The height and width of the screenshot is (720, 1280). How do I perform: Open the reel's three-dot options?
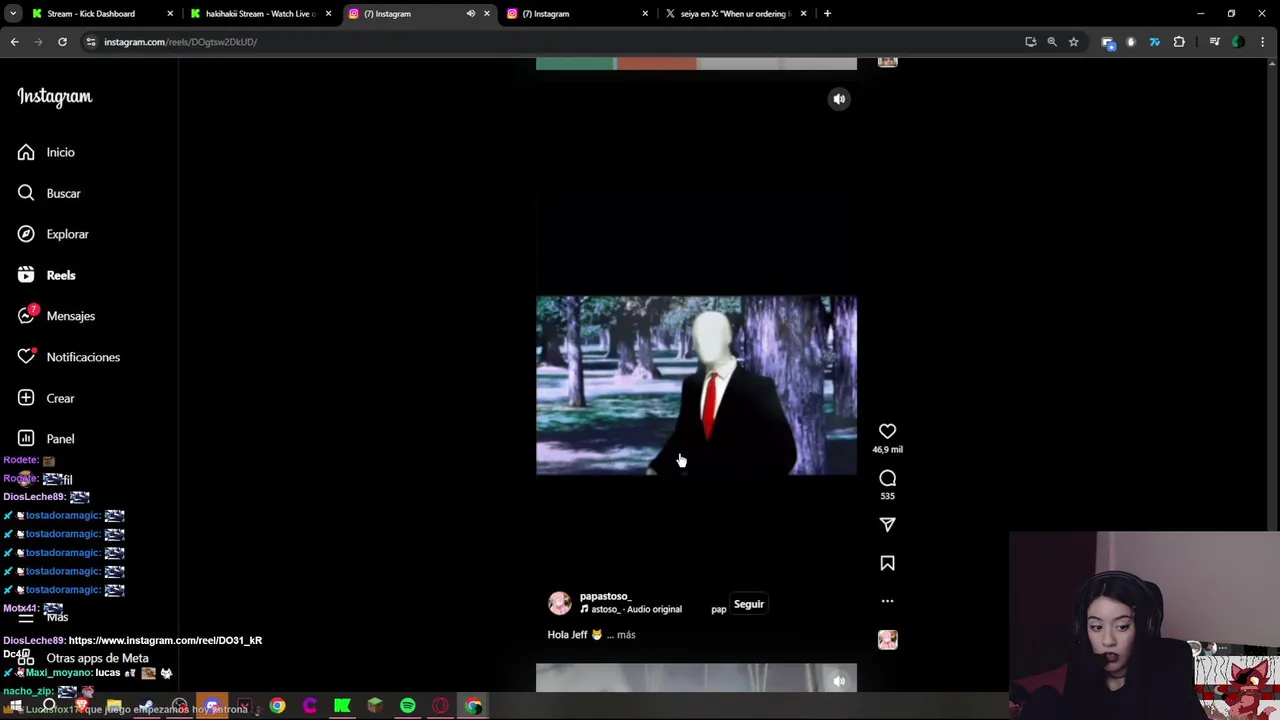(x=887, y=601)
